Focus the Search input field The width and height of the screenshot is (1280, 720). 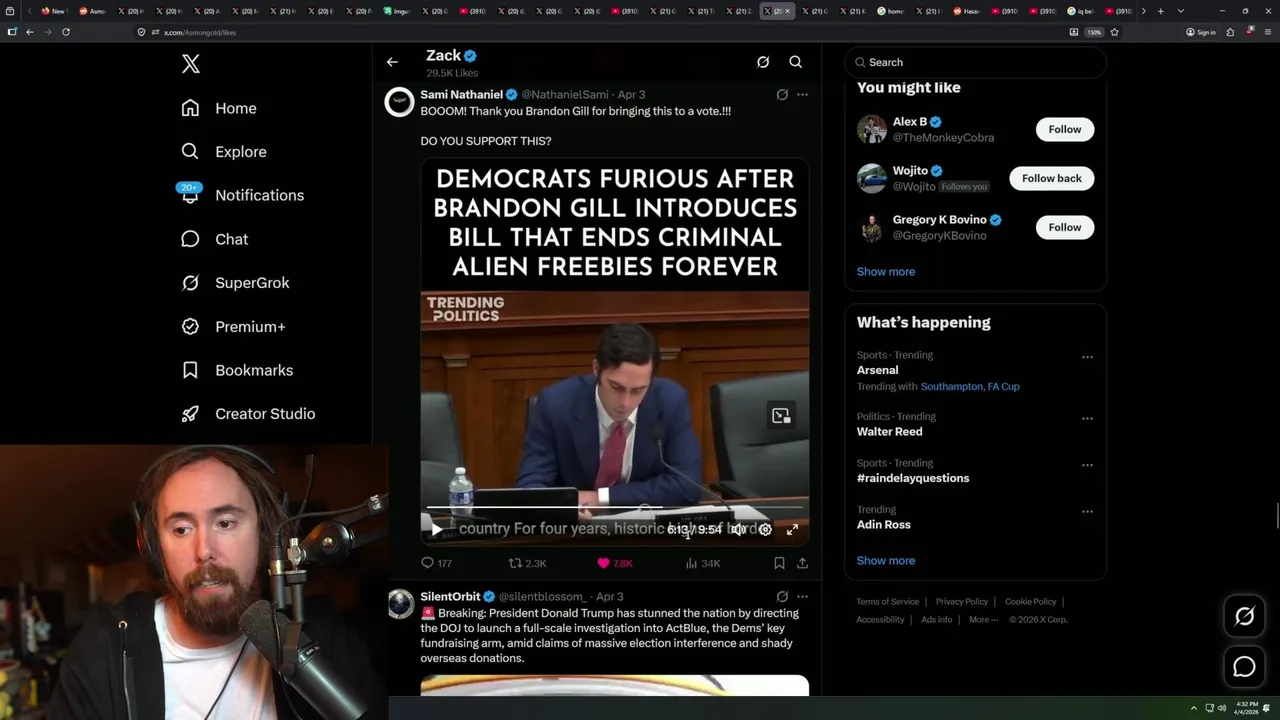click(x=976, y=62)
